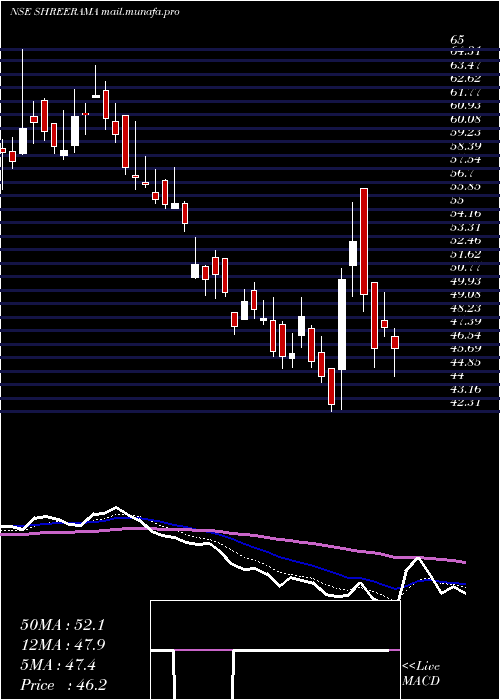500x700 pixels.
Task: Click the 42.31 price axis label
Action: pos(466,402)
